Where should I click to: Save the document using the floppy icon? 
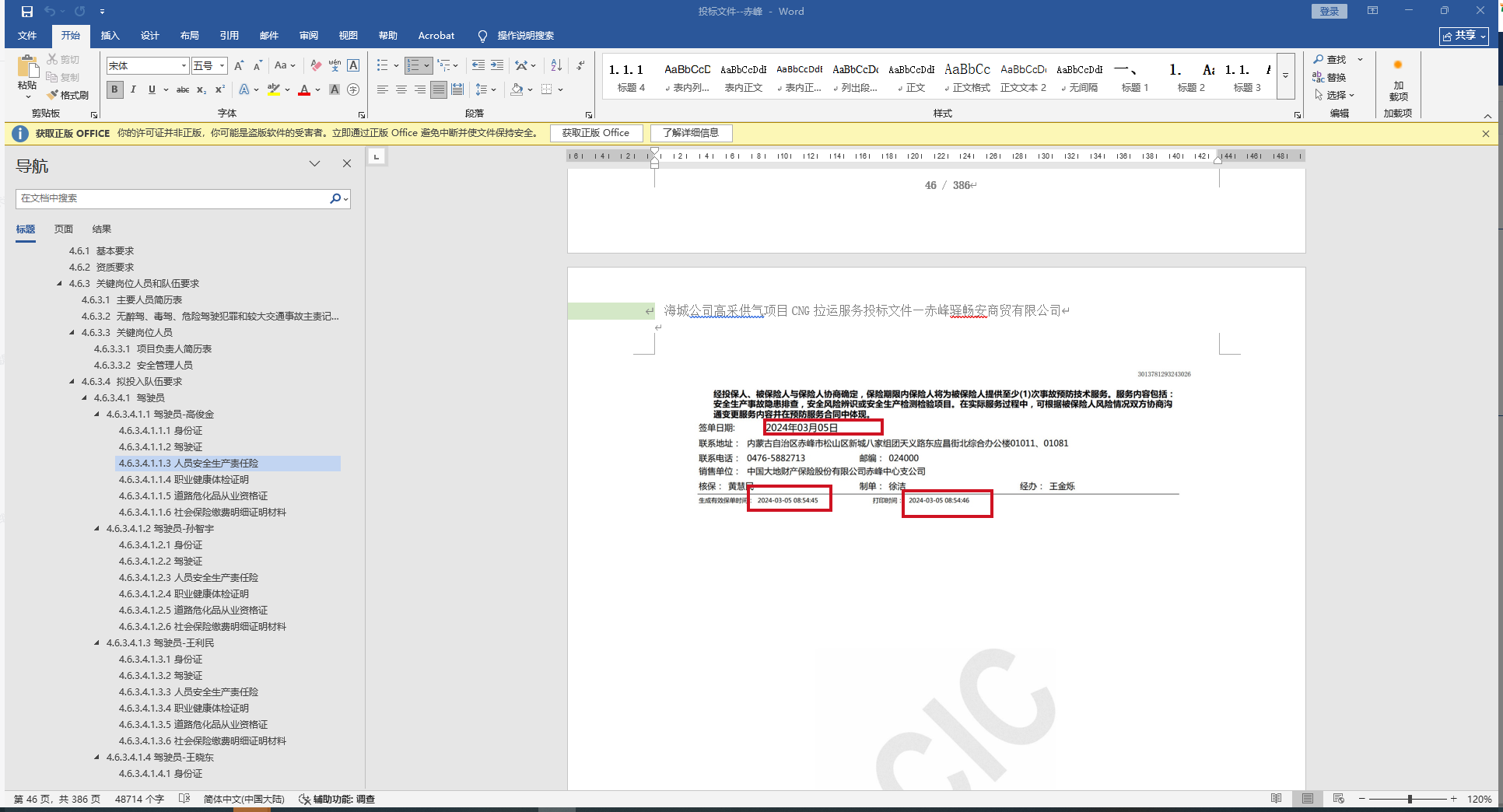point(27,12)
